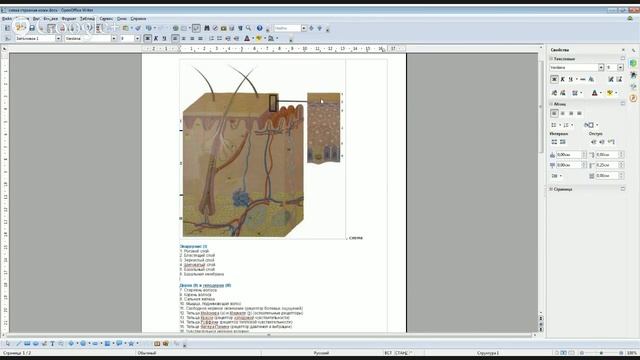The height and width of the screenshot is (360, 640).
Task: Open the Сервис menu
Action: click(106, 19)
